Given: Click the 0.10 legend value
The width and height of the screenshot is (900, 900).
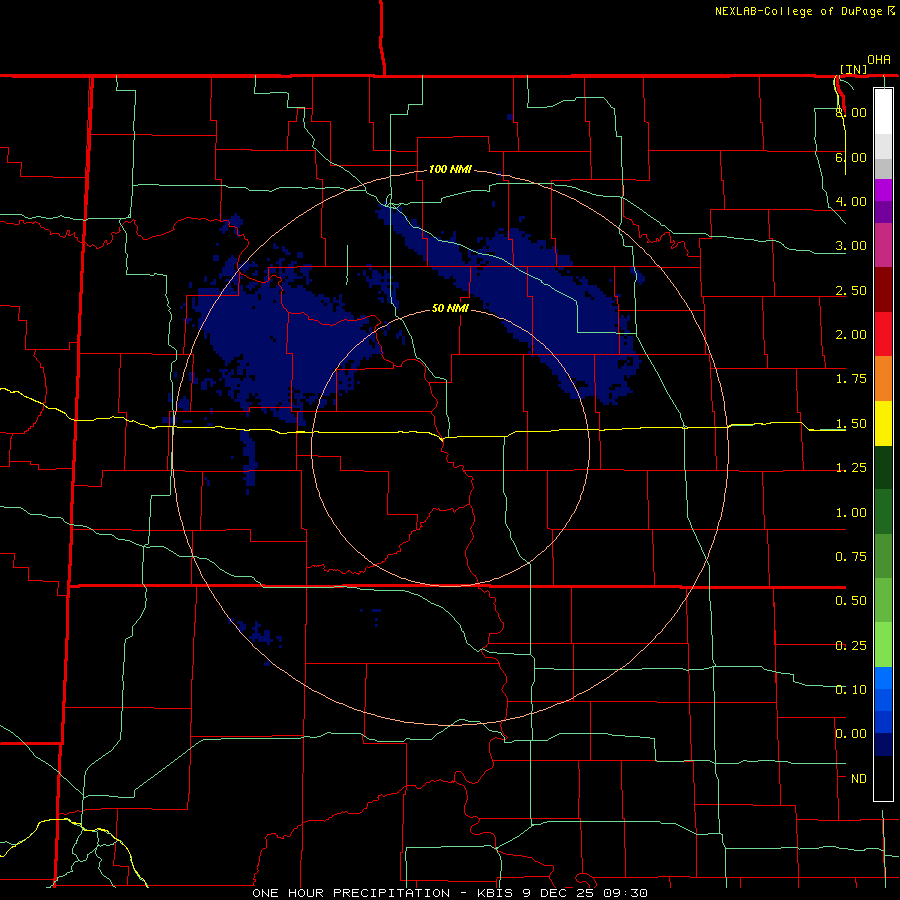Looking at the screenshot, I should point(851,689).
